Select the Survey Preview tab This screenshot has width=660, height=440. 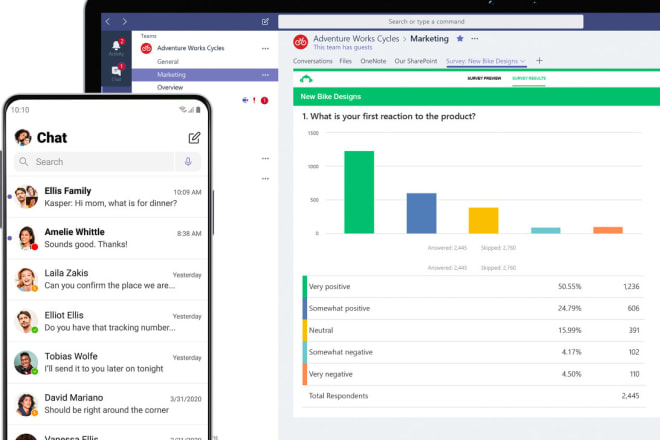[484, 78]
